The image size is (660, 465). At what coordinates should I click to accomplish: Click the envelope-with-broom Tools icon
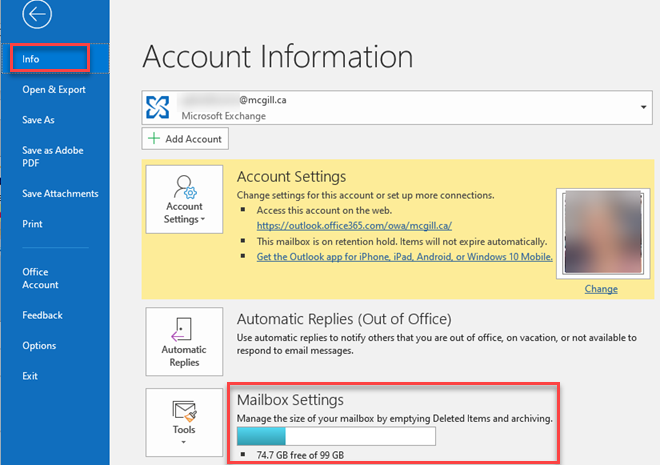[x=184, y=411]
